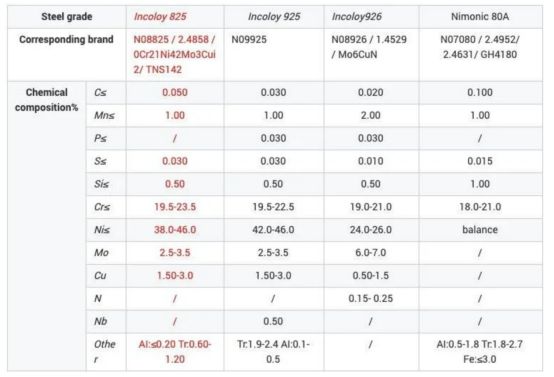Select the Nimonic 80A header cell
Viewport: 554px width, 377px height.
pyautogui.click(x=481, y=17)
